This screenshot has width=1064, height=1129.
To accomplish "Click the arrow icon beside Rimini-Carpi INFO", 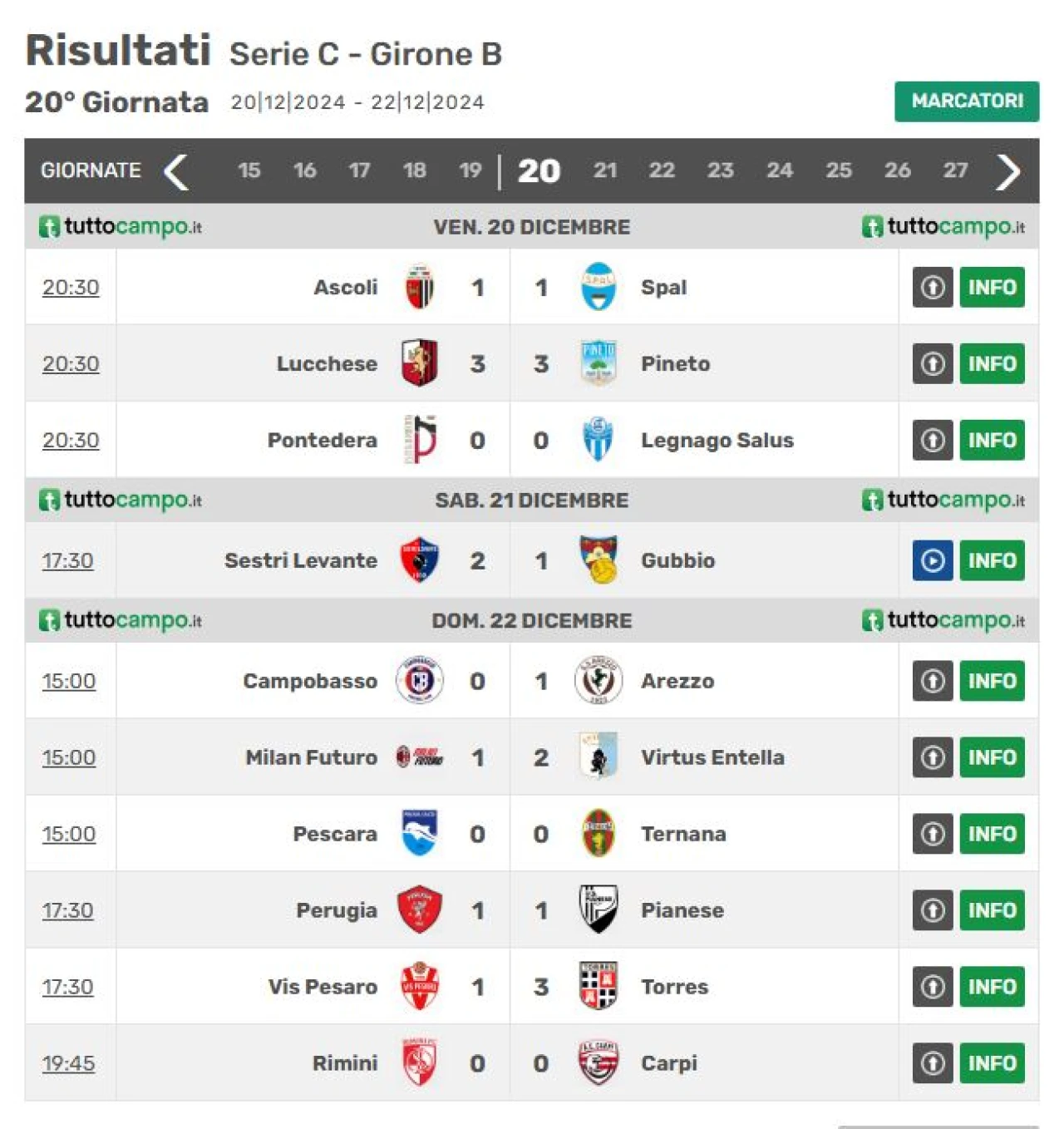I will point(933,1062).
